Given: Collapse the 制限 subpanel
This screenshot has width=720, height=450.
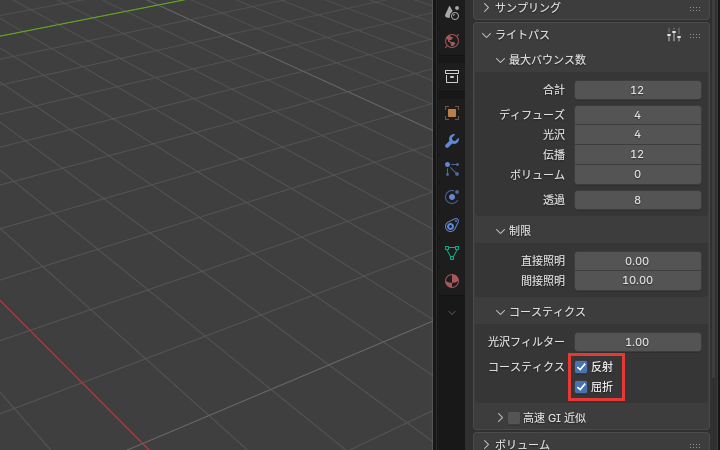Looking at the screenshot, I should click(x=501, y=231).
